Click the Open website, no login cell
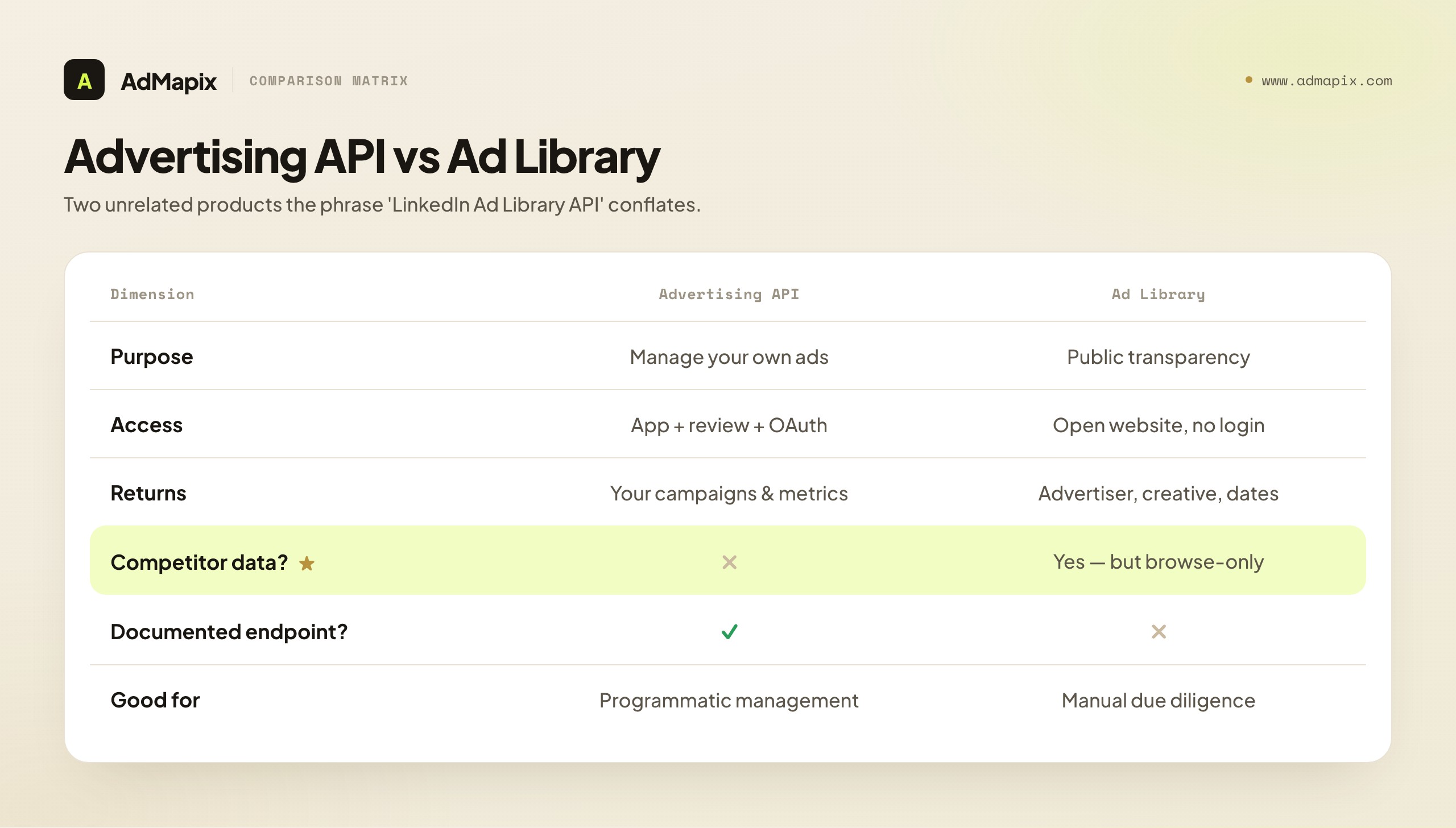Image resolution: width=1456 pixels, height=828 pixels. pyautogui.click(x=1159, y=425)
